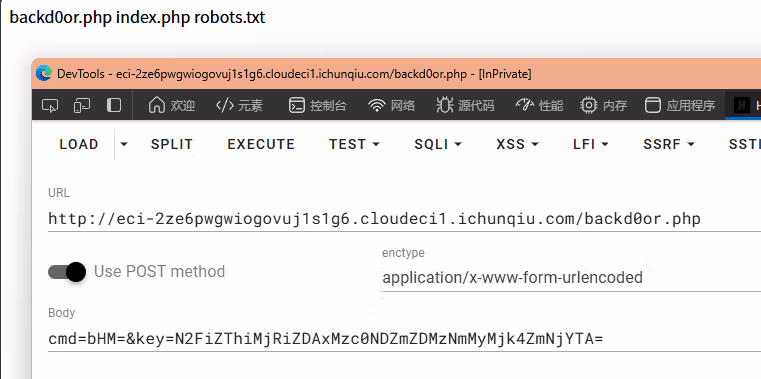The width and height of the screenshot is (761, 379).
Task: Click the Edge browser logo icon
Action: 44,74
